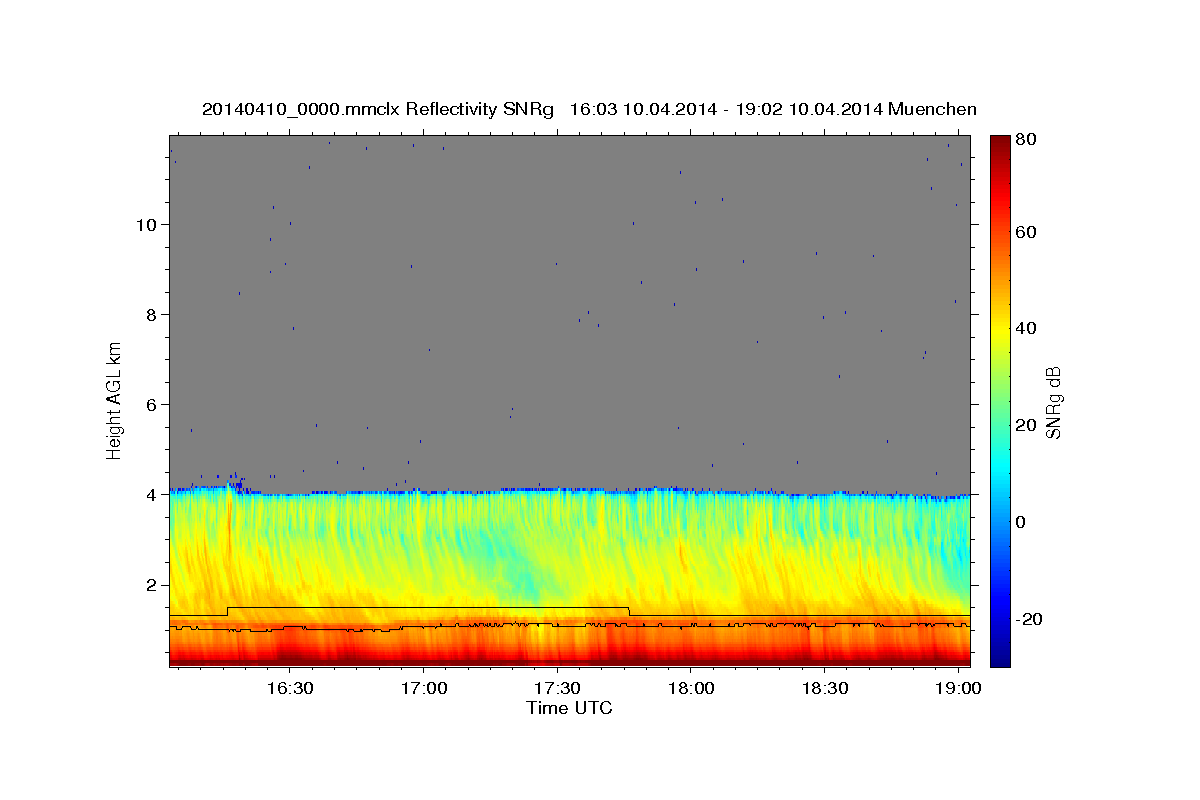Click the height tick label 8
Screen dimensions: 1200x800
pyautogui.click(x=152, y=314)
